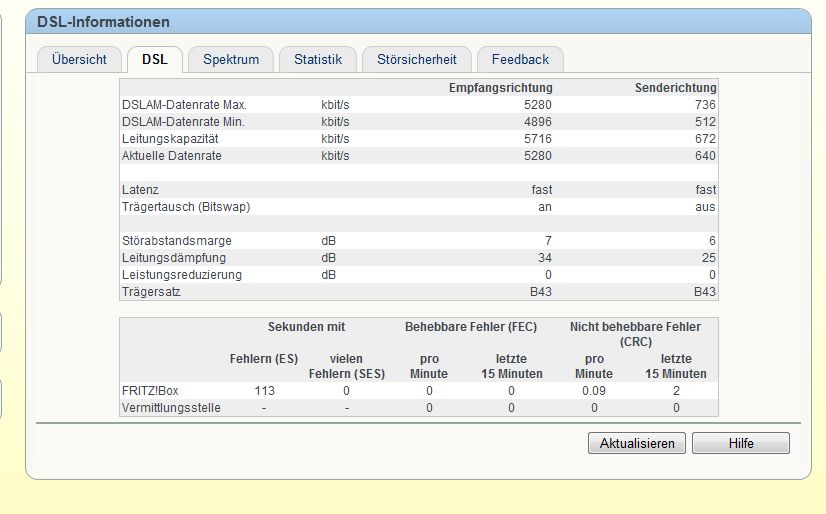Open the Spektrum tab
Viewport: 826px width, 514px height.
pos(231,60)
